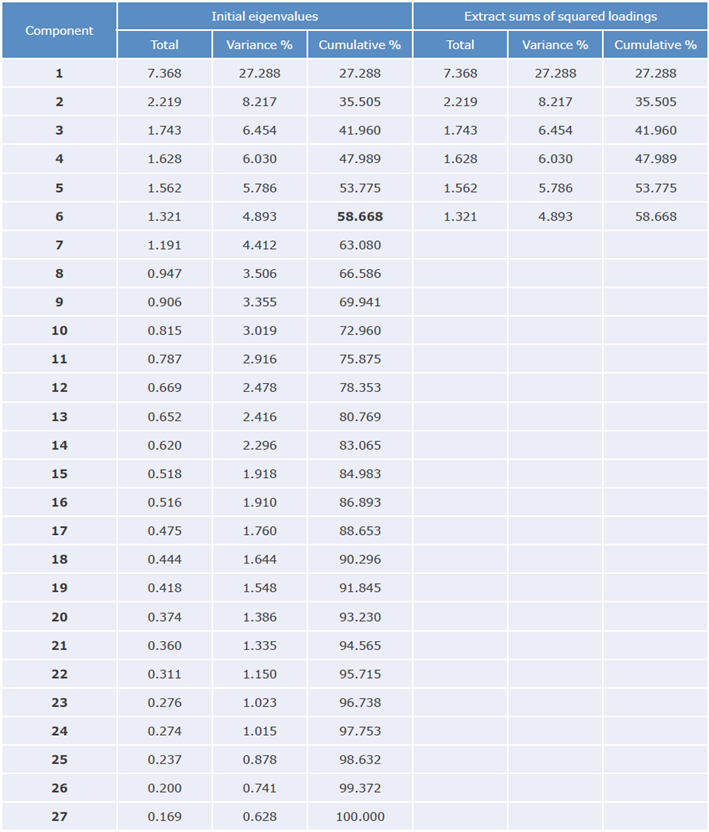Screen dimensions: 709x832
Task: Click the 100.000 cumulative percent cell
Action: click(x=359, y=817)
